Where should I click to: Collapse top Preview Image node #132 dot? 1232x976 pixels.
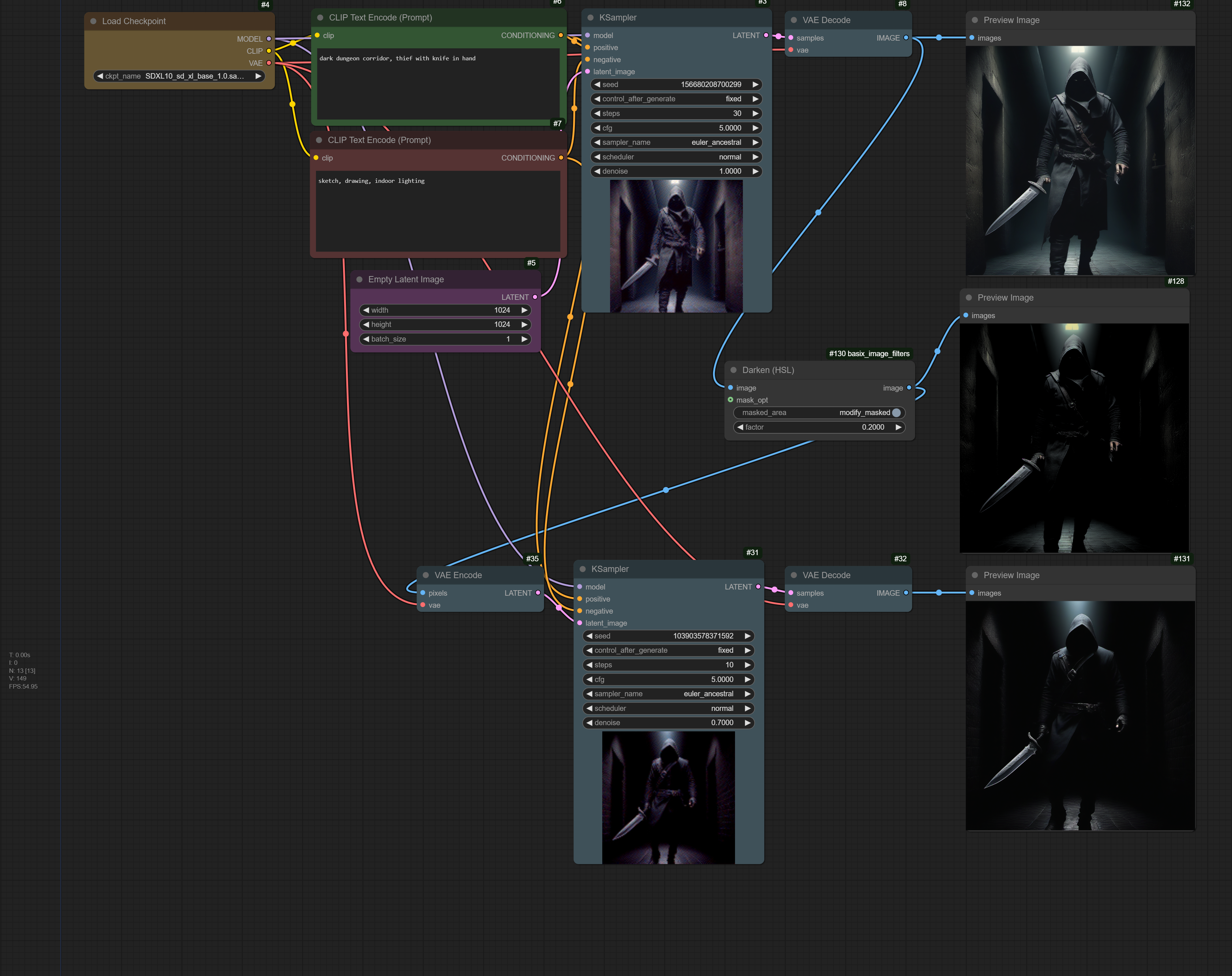tap(975, 20)
